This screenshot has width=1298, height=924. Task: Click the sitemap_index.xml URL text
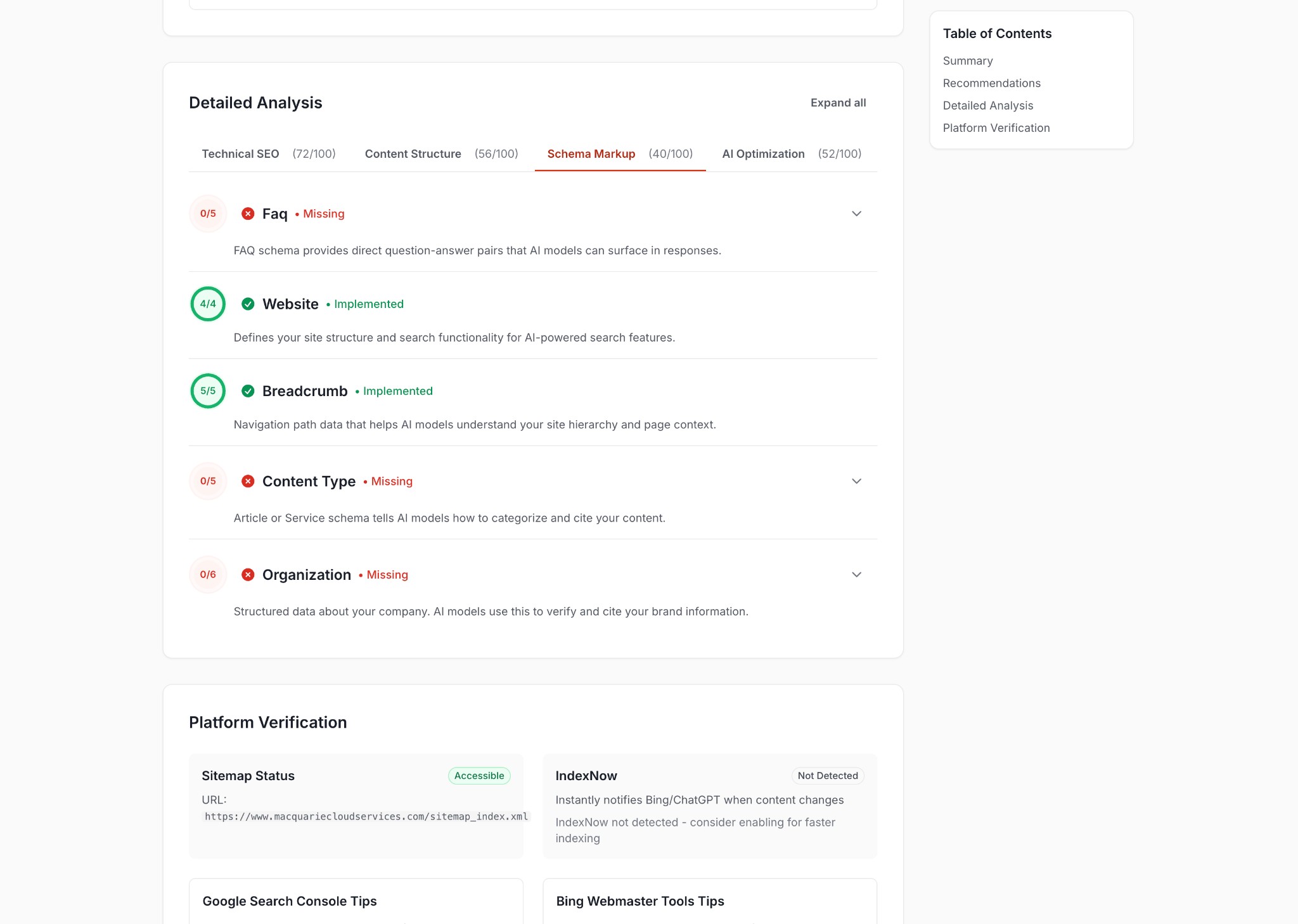click(366, 816)
